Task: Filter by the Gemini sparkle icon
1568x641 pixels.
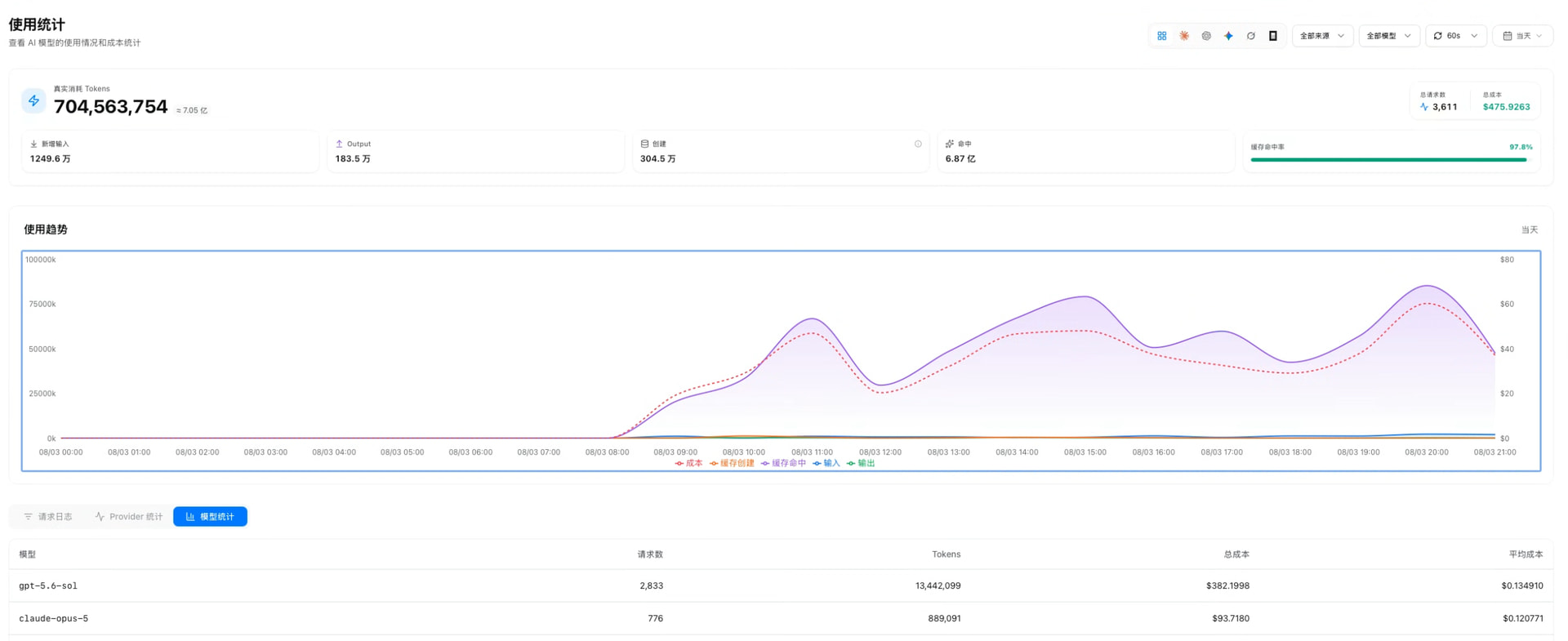Action: coord(1228,36)
